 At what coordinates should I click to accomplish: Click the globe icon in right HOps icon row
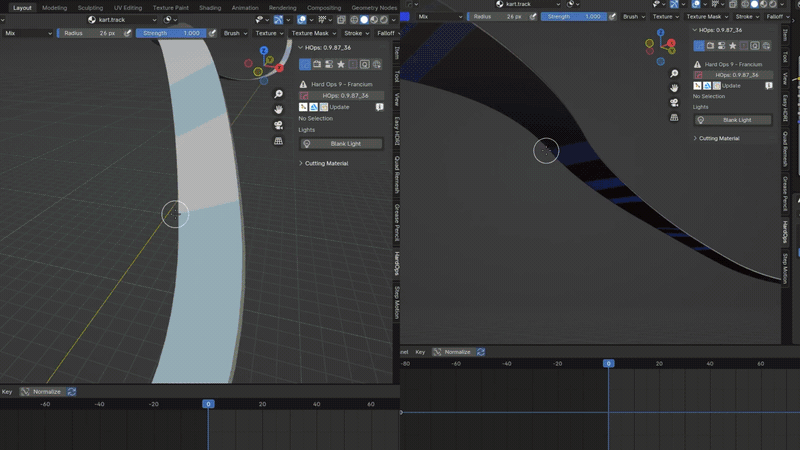click(766, 46)
